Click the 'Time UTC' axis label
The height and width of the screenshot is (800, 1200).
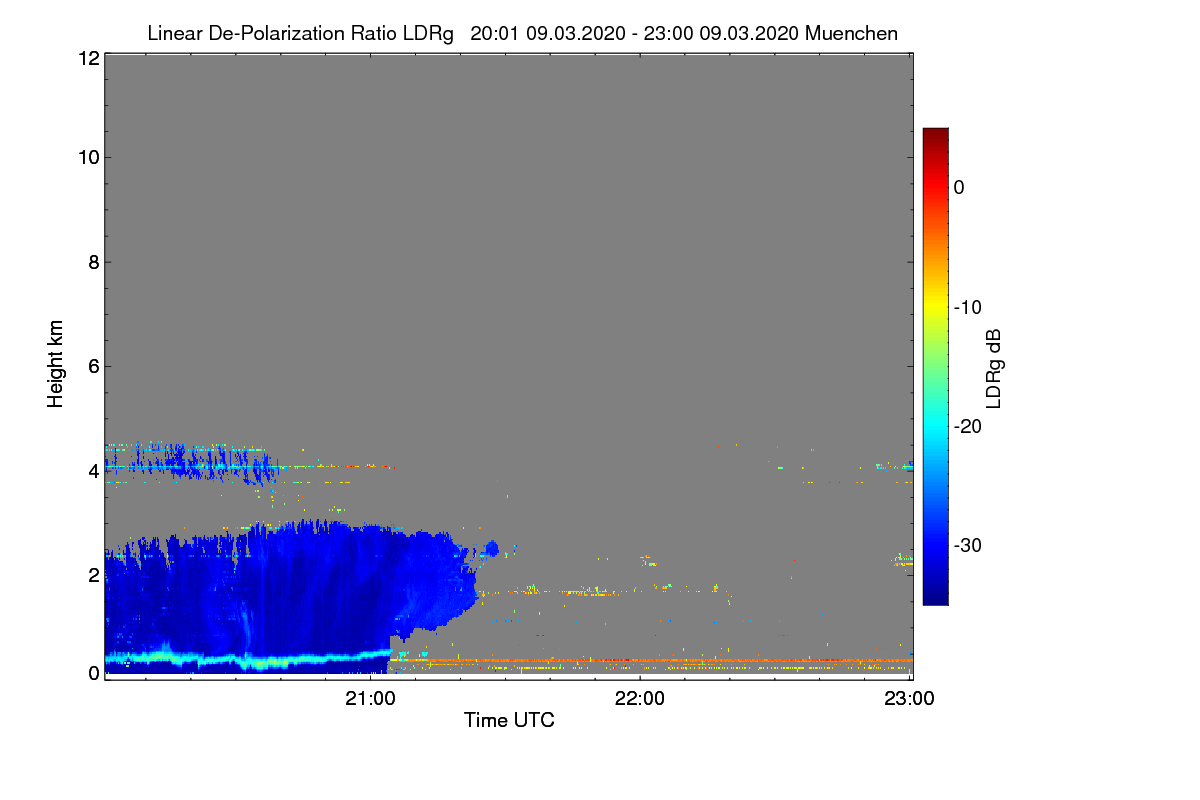(x=509, y=720)
